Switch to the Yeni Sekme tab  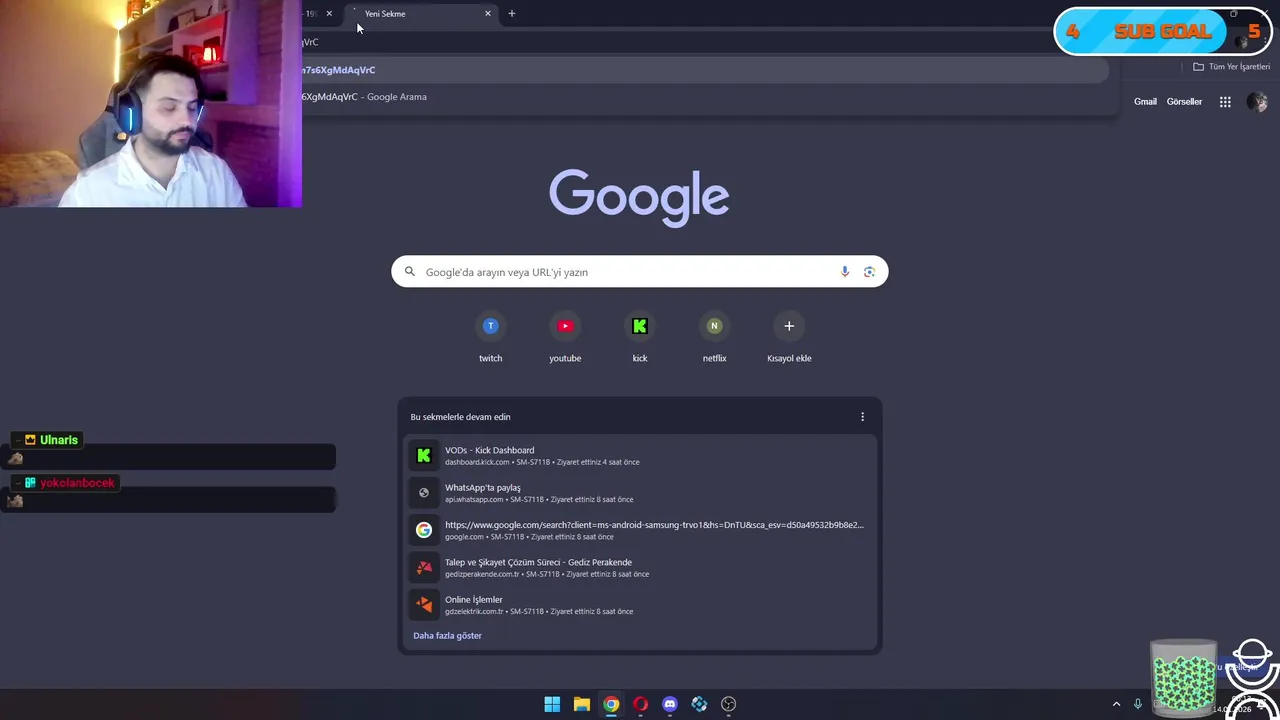(x=420, y=14)
